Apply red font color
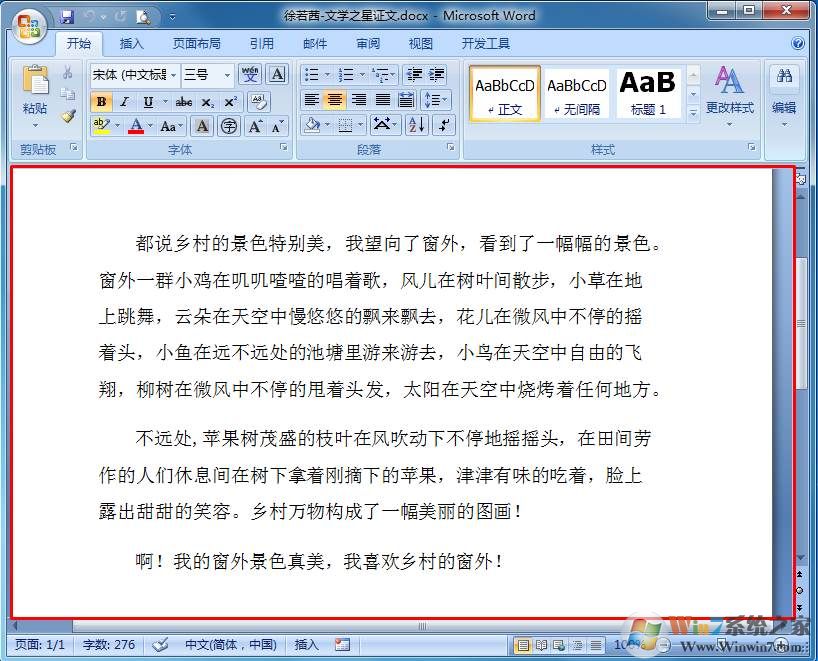This screenshot has height=661, width=818. 136,126
